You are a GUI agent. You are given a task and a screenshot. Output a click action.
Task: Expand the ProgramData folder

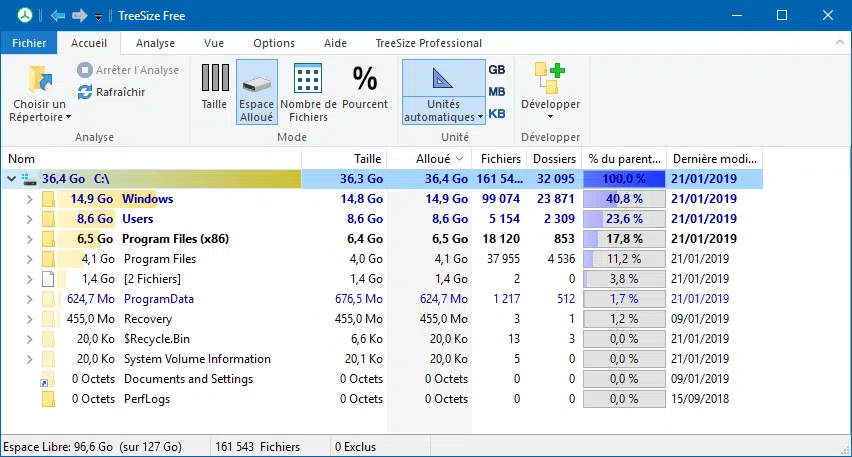pos(29,299)
